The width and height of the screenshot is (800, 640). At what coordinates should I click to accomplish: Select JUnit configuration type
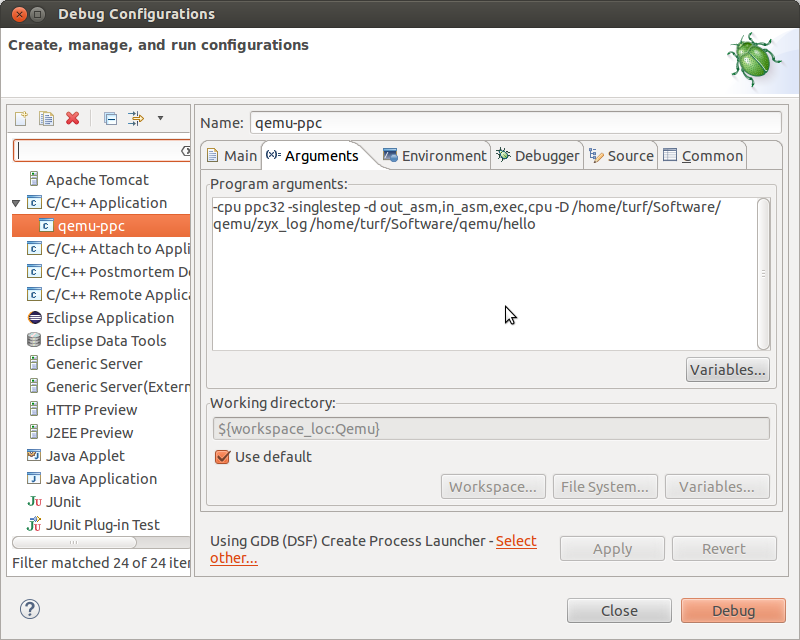tap(63, 502)
